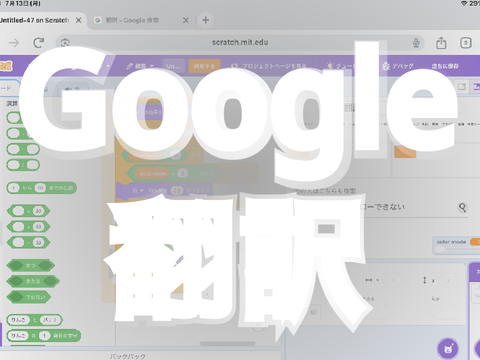Edit the sprite y position field

tap(448, 280)
